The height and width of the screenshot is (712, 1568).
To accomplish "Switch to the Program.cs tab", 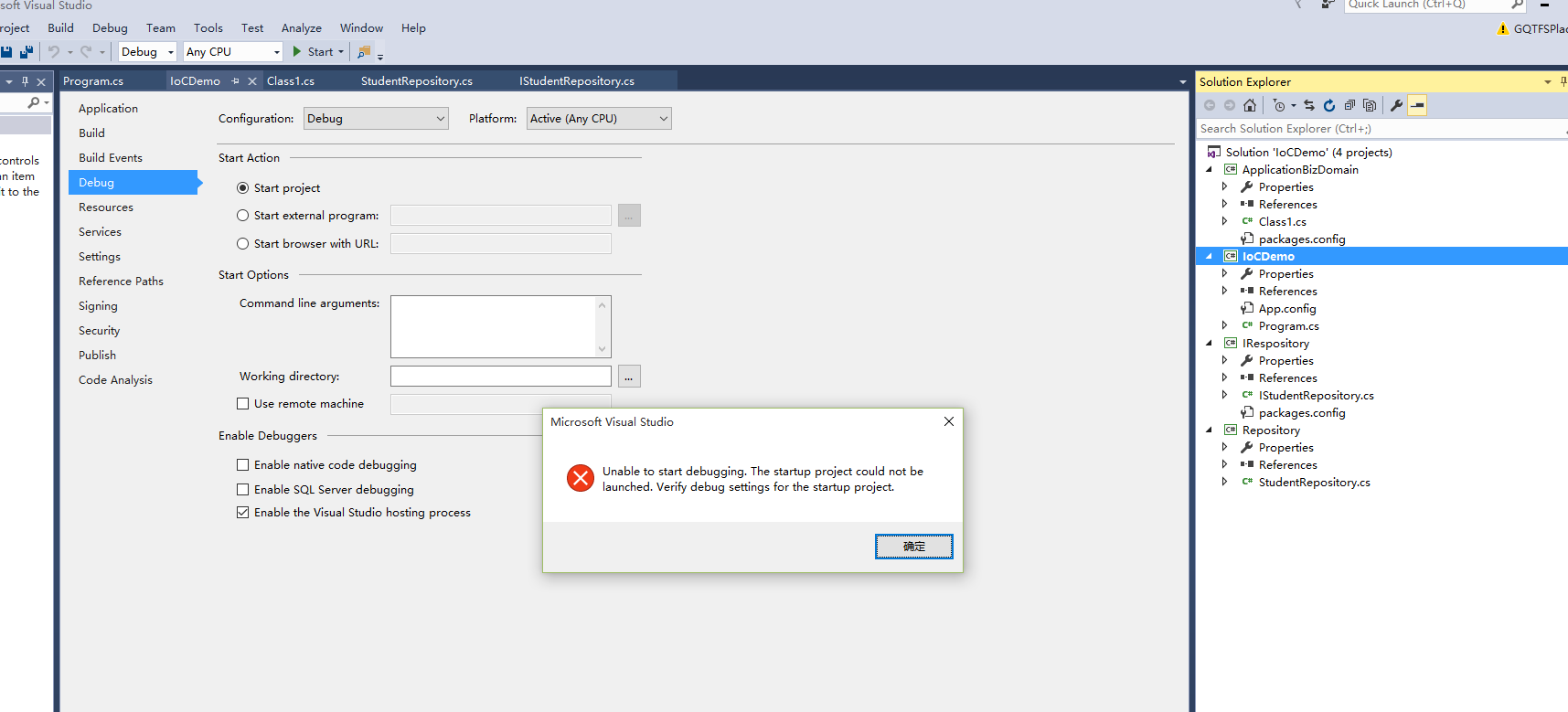I will [x=93, y=81].
